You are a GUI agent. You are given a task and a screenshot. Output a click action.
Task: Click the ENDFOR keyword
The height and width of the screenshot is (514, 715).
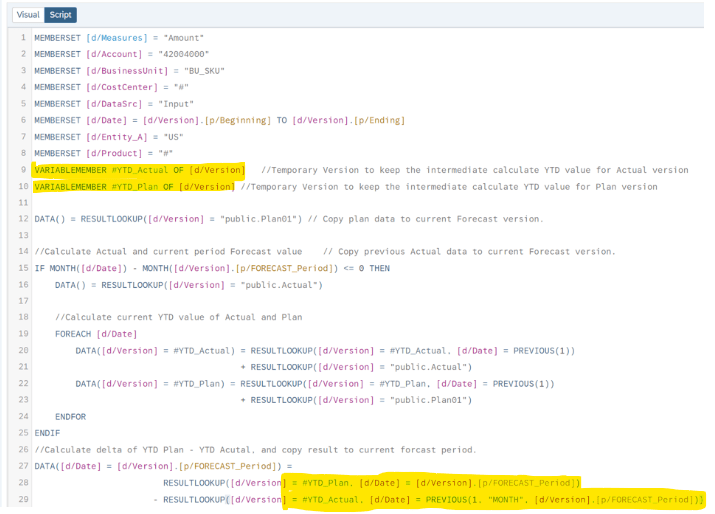click(x=71, y=416)
